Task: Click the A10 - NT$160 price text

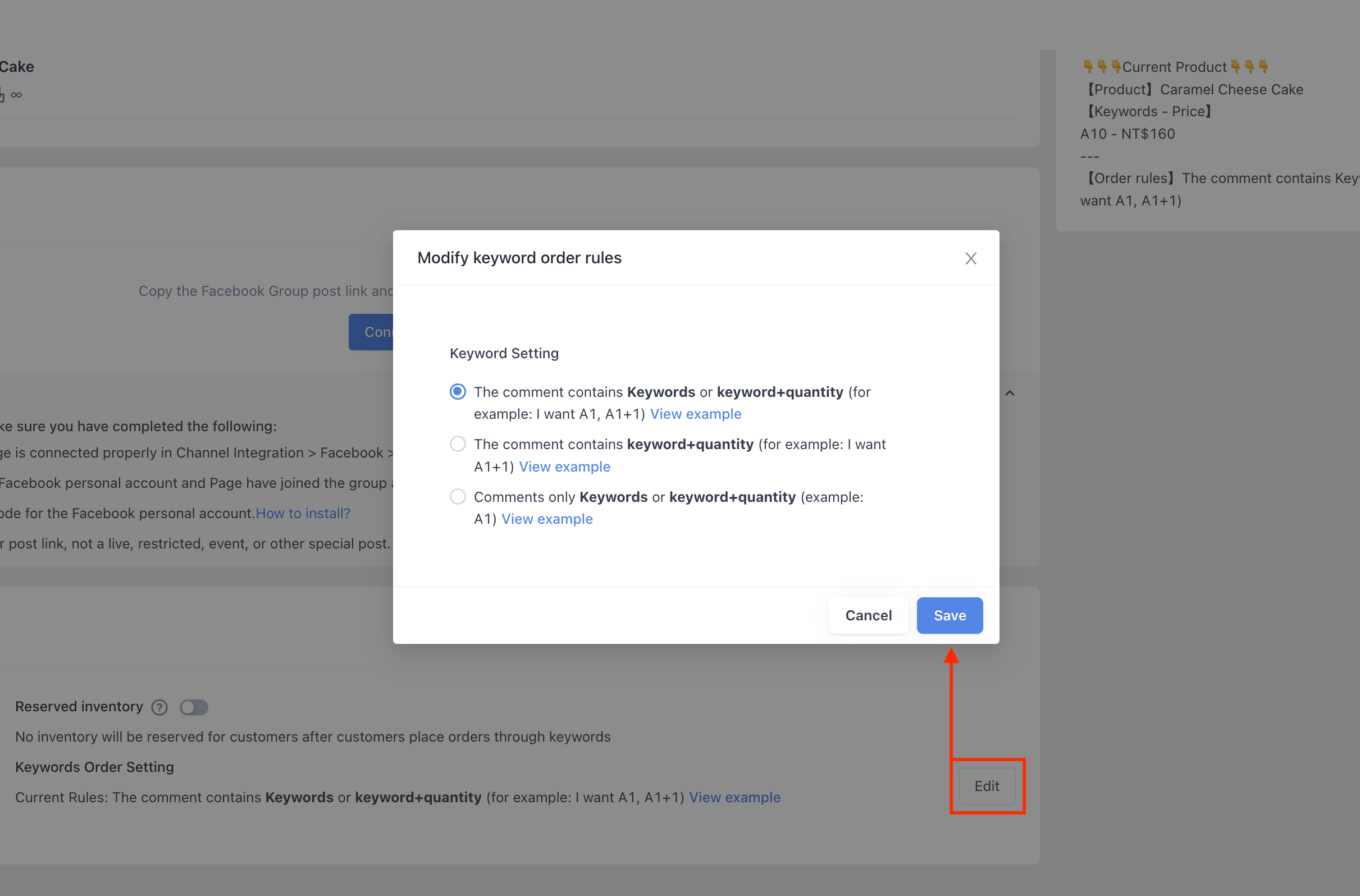Action: coord(1128,134)
